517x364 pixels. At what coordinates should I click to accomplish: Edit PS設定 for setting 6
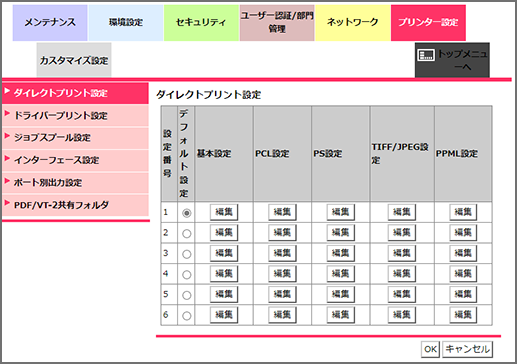pos(340,314)
